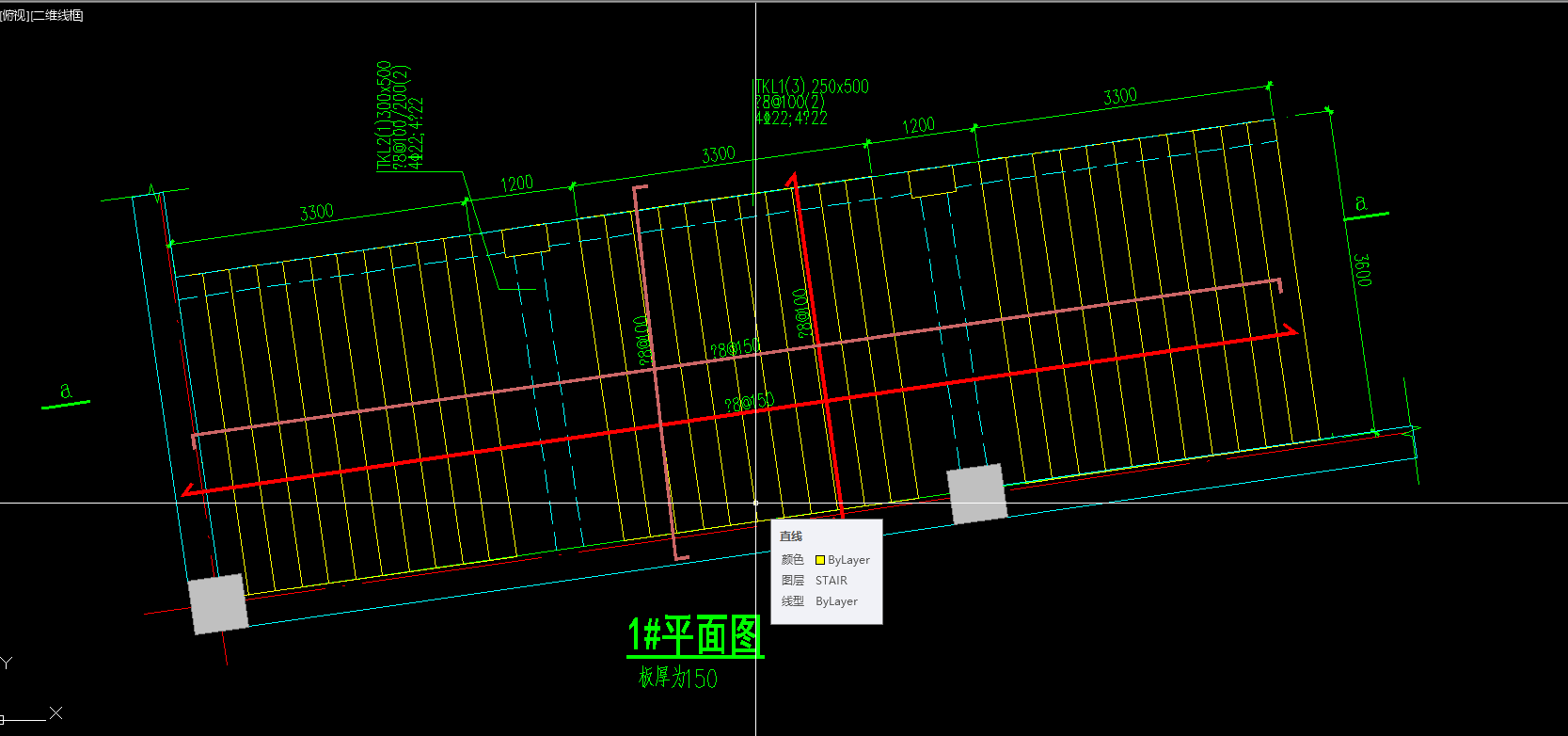
Task: Select the TKL1(3) 250x500 beam label
Action: pyautogui.click(x=812, y=87)
